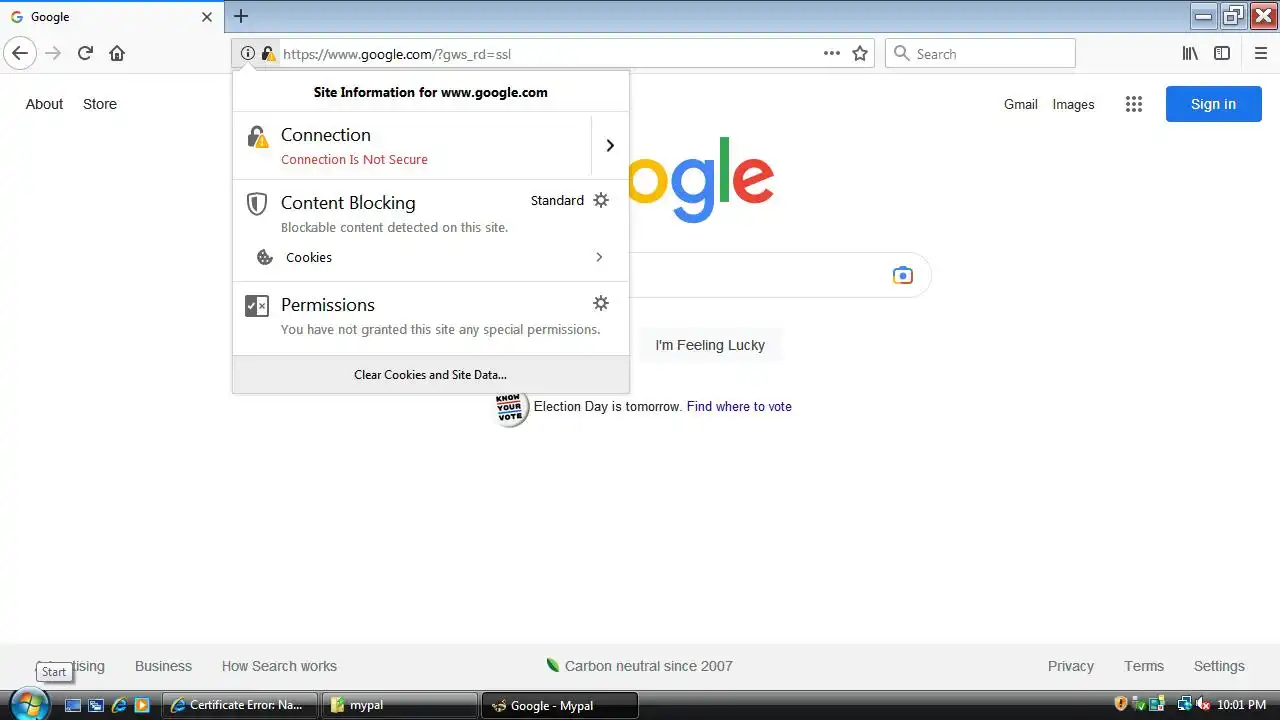The width and height of the screenshot is (1280, 720).
Task: Open a new tab with plus button
Action: [241, 16]
